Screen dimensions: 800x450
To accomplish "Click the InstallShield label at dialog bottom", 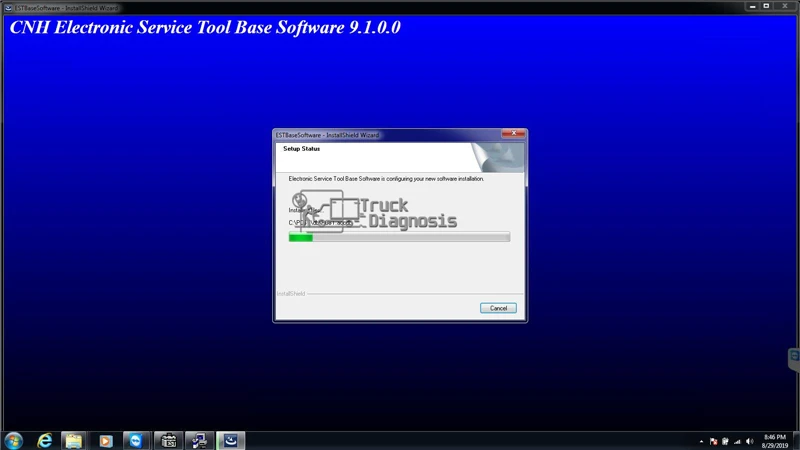I will point(291,294).
